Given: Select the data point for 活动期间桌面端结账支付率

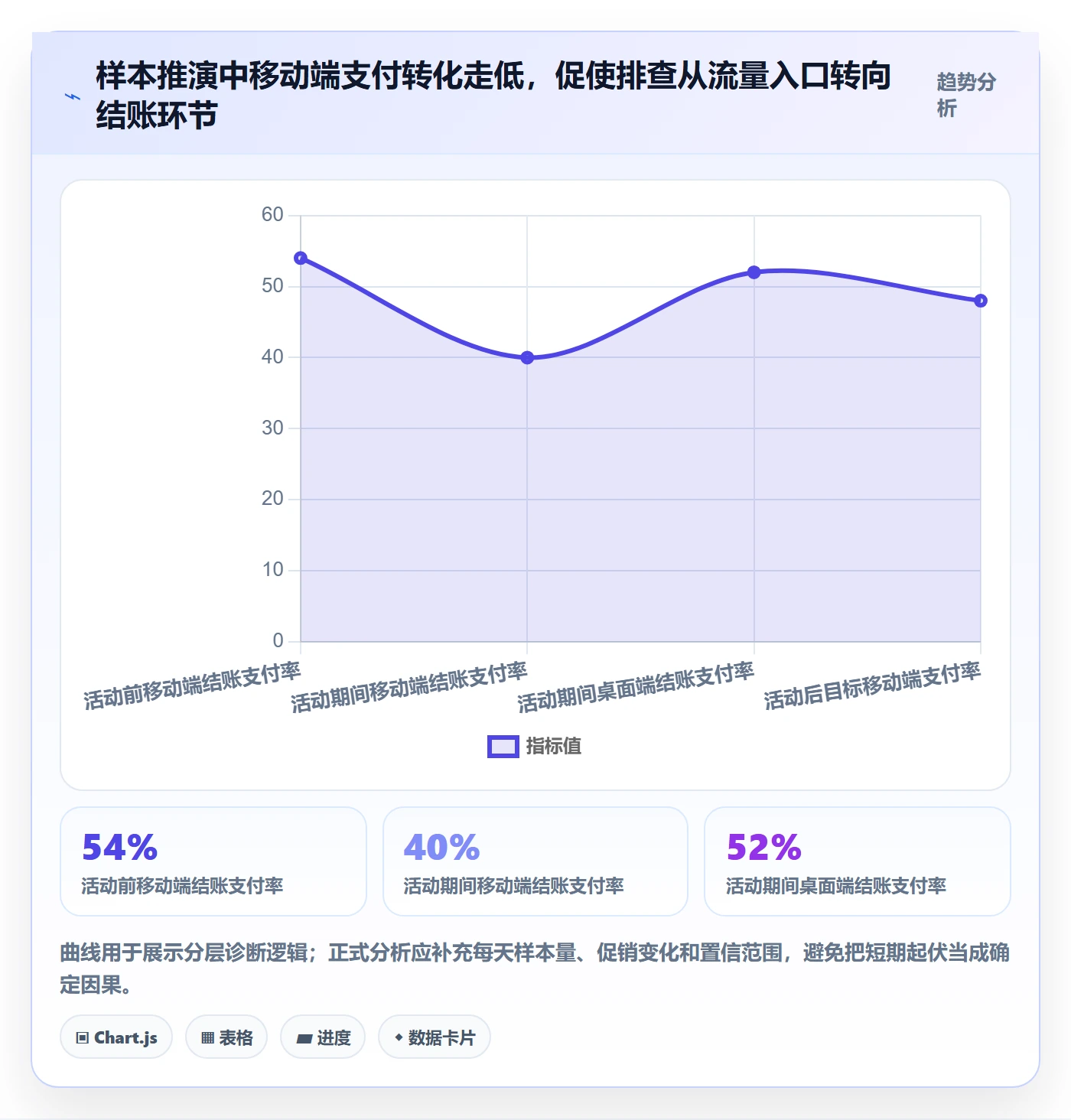Looking at the screenshot, I should tap(754, 272).
